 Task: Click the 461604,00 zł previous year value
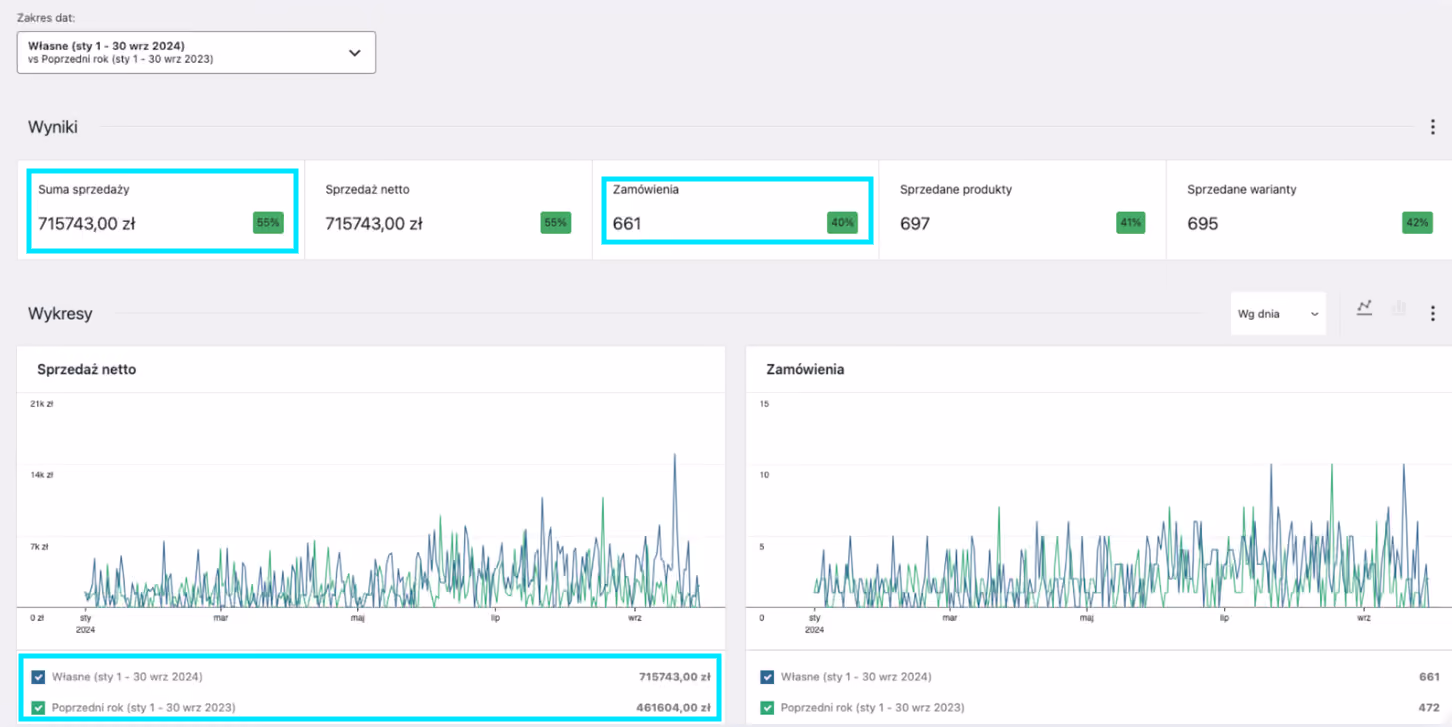[x=673, y=708]
